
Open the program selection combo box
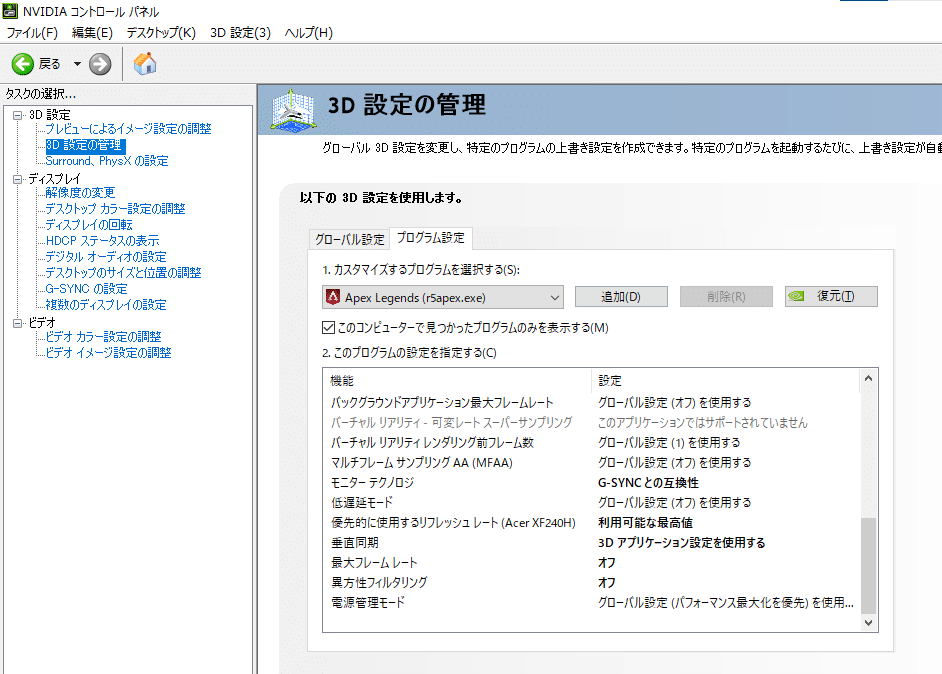click(554, 296)
